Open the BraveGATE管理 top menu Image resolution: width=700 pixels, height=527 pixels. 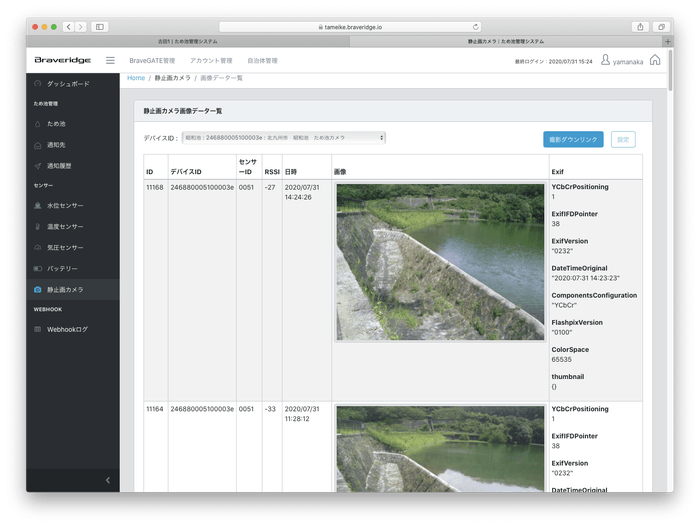pyautogui.click(x=152, y=61)
